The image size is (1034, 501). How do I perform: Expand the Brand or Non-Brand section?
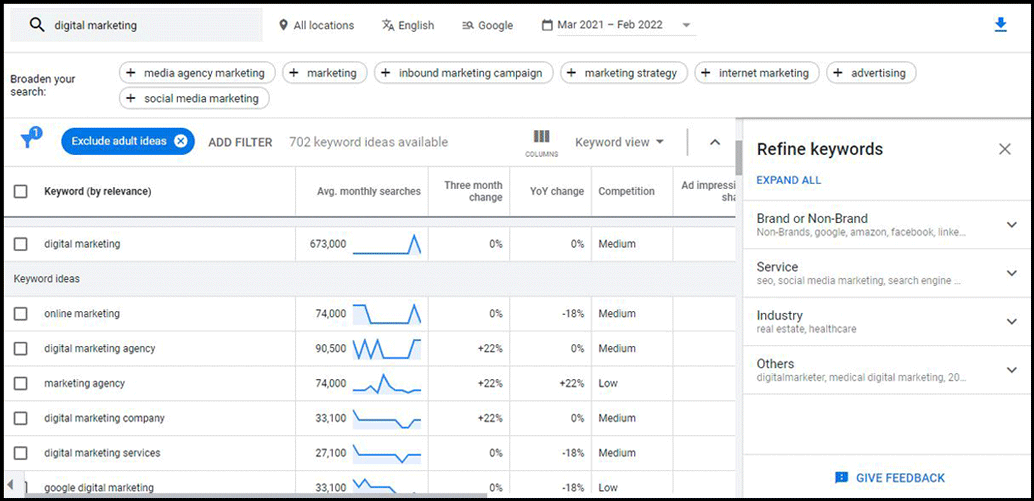pyautogui.click(x=1011, y=225)
